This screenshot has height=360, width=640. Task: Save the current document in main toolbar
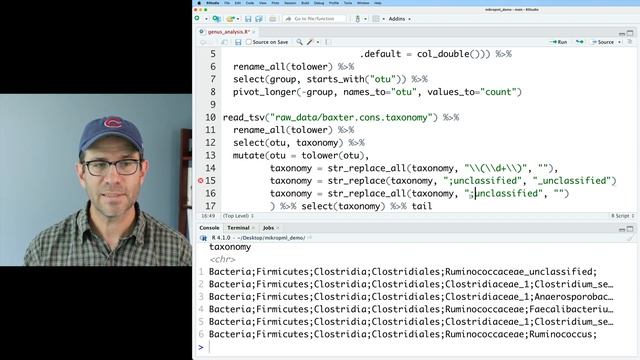[248, 19]
